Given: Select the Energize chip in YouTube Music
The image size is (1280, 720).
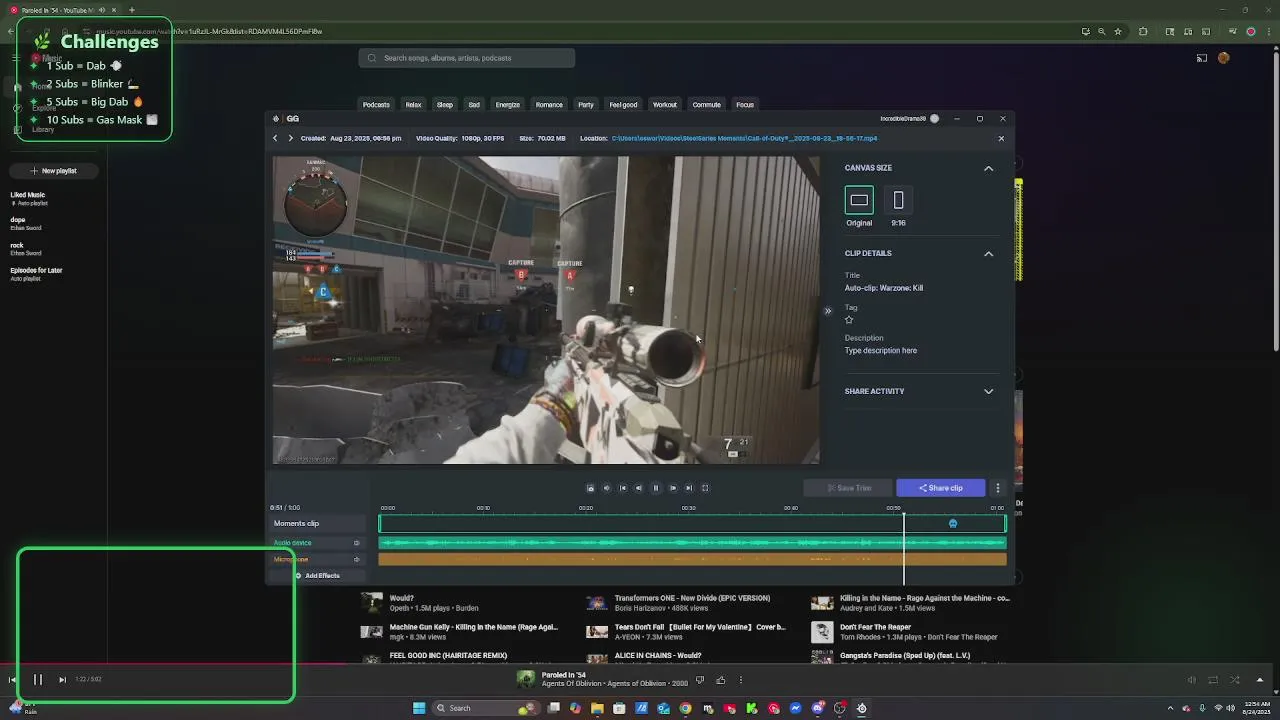Looking at the screenshot, I should pos(507,104).
